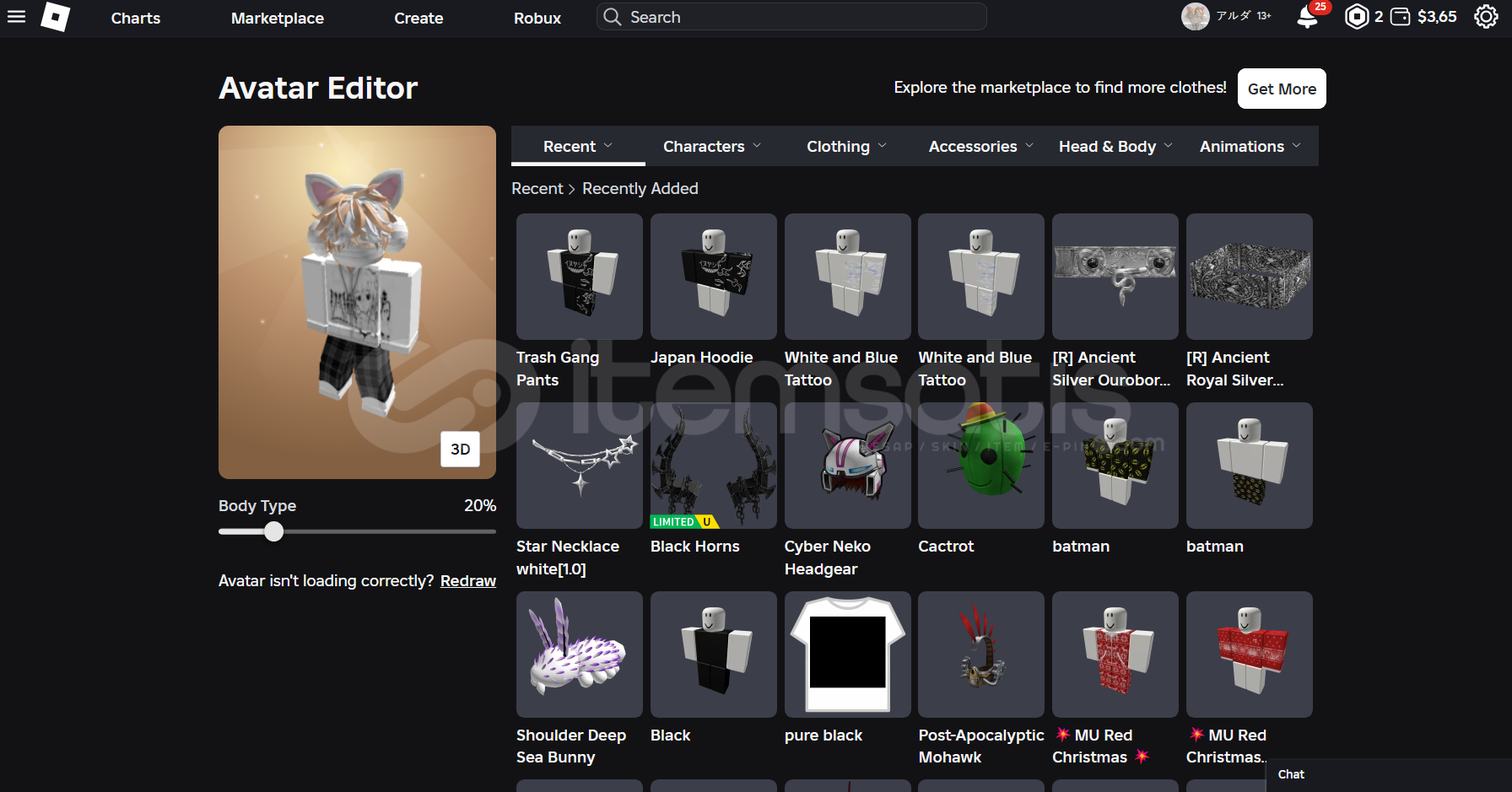
Task: Equip the Star Necklace white item
Action: coord(580,466)
